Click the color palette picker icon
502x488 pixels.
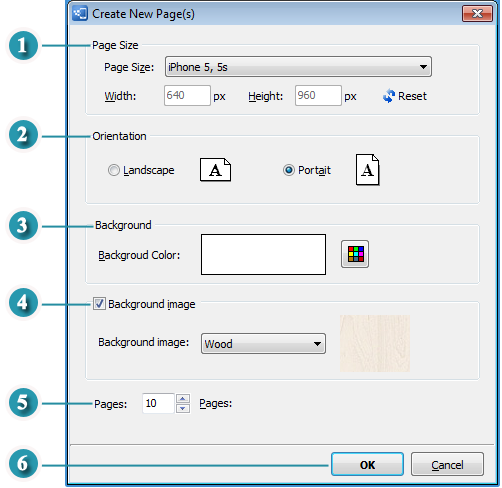point(355,254)
